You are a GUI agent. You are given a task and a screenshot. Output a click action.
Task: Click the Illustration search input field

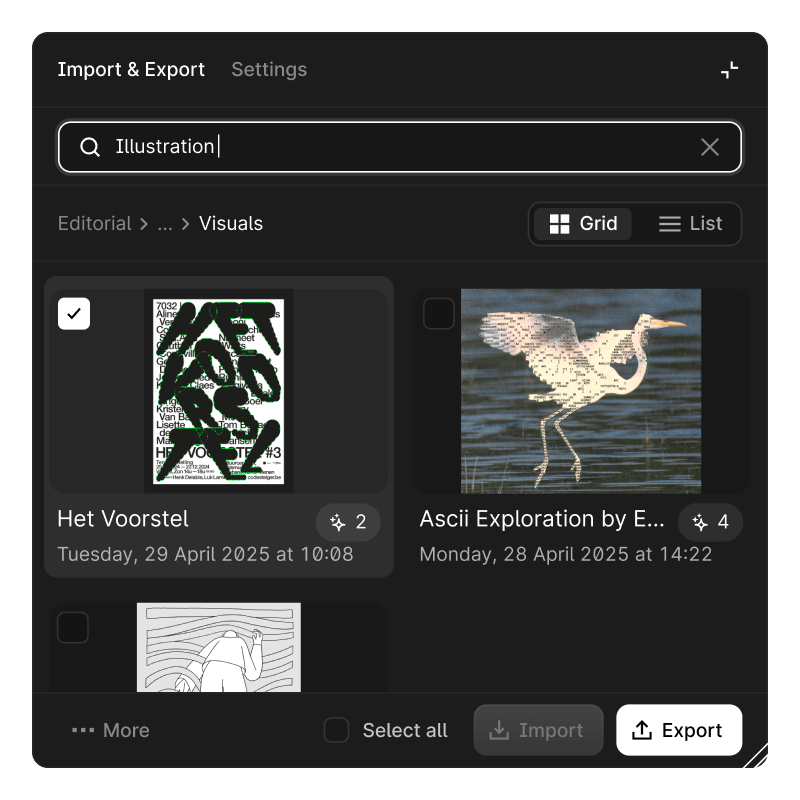pos(399,147)
